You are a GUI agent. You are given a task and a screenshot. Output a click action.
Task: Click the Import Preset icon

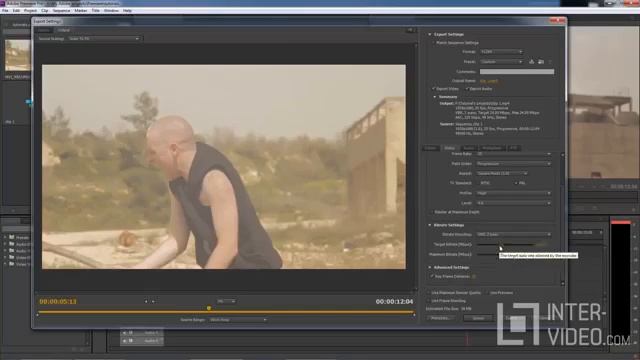[x=541, y=62]
